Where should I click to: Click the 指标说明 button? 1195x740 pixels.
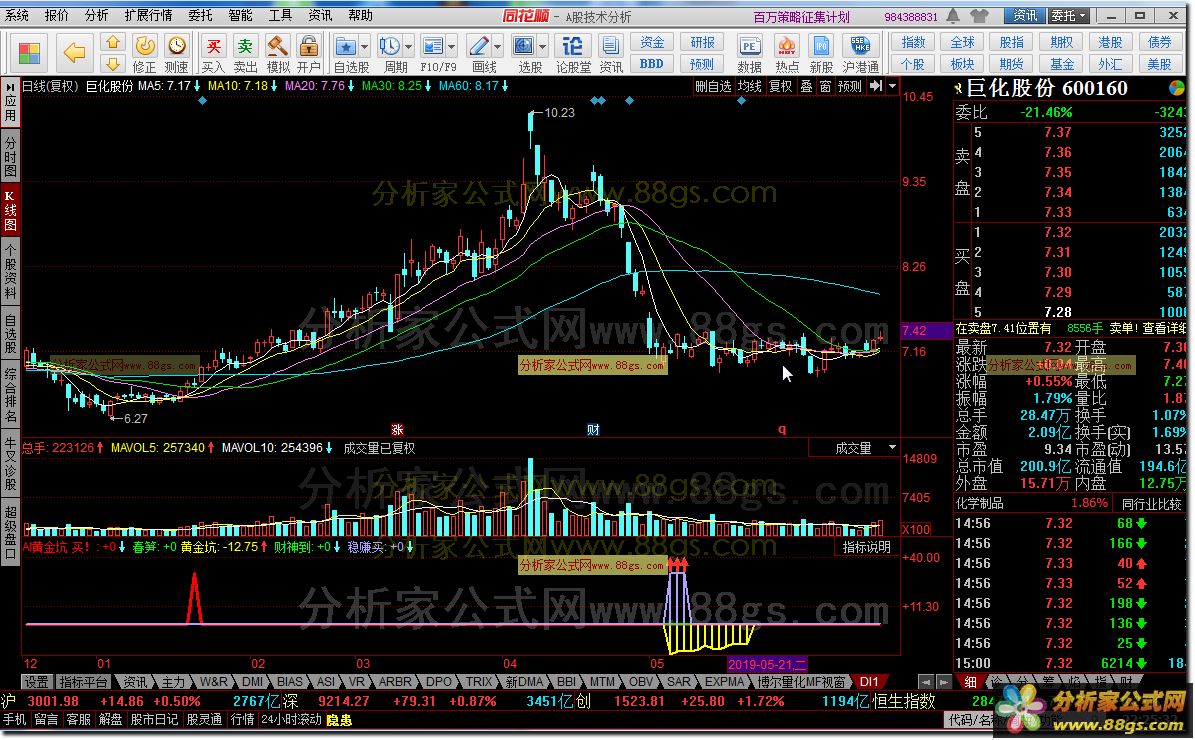[867, 547]
